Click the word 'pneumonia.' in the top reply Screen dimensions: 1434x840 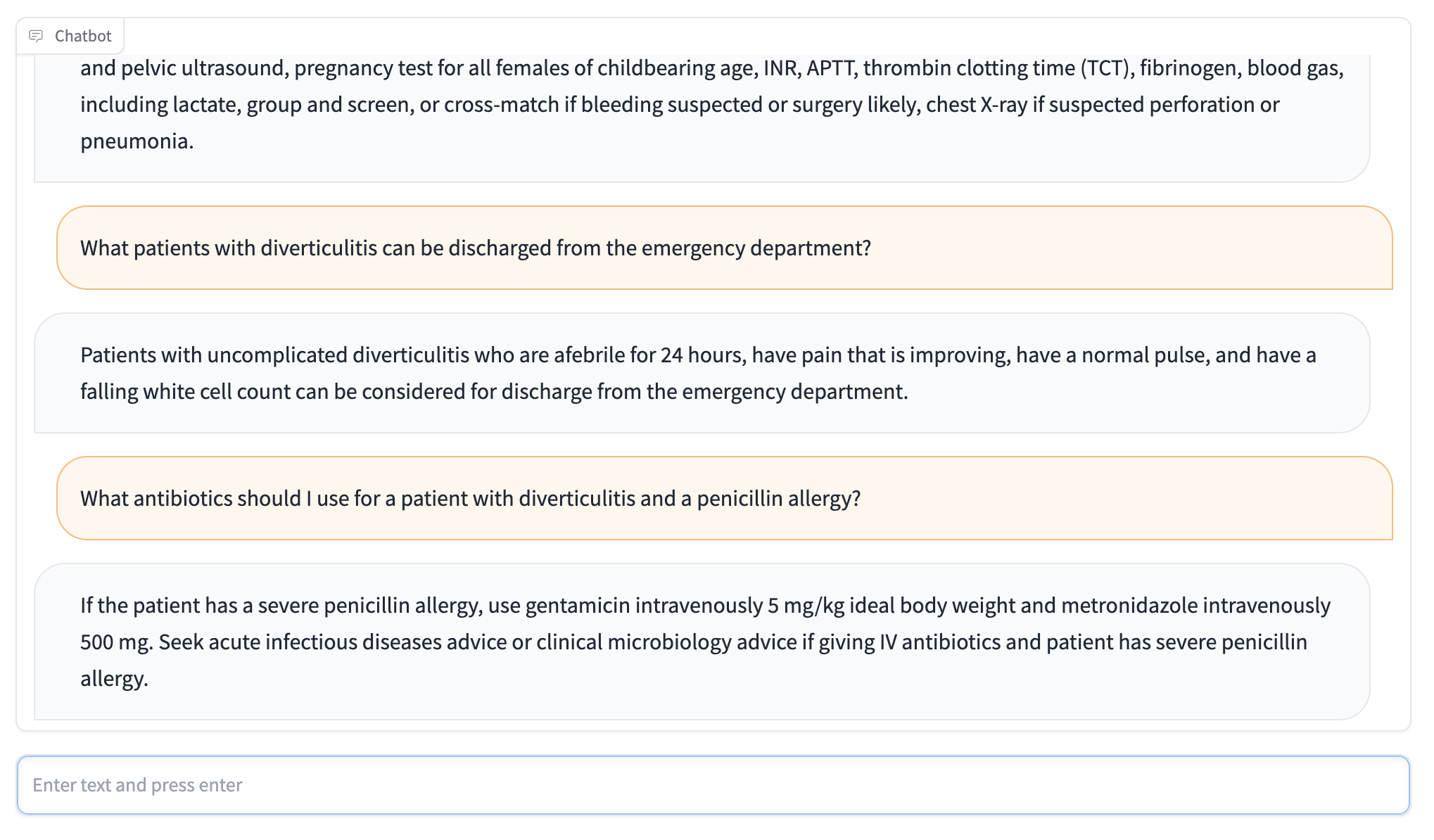(137, 141)
